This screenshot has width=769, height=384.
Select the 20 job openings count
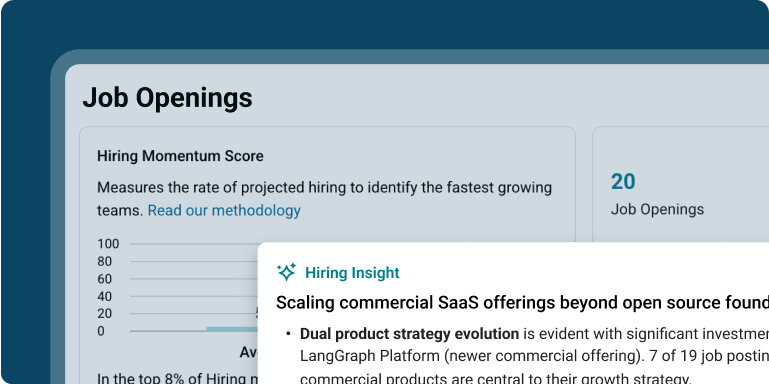(623, 181)
